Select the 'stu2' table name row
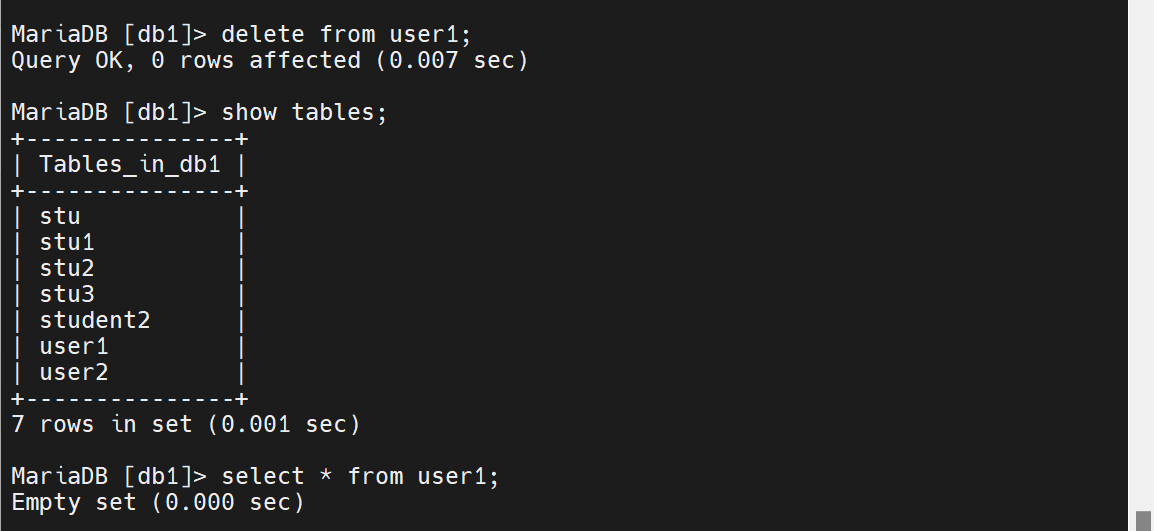The height and width of the screenshot is (531, 1154). 130,268
